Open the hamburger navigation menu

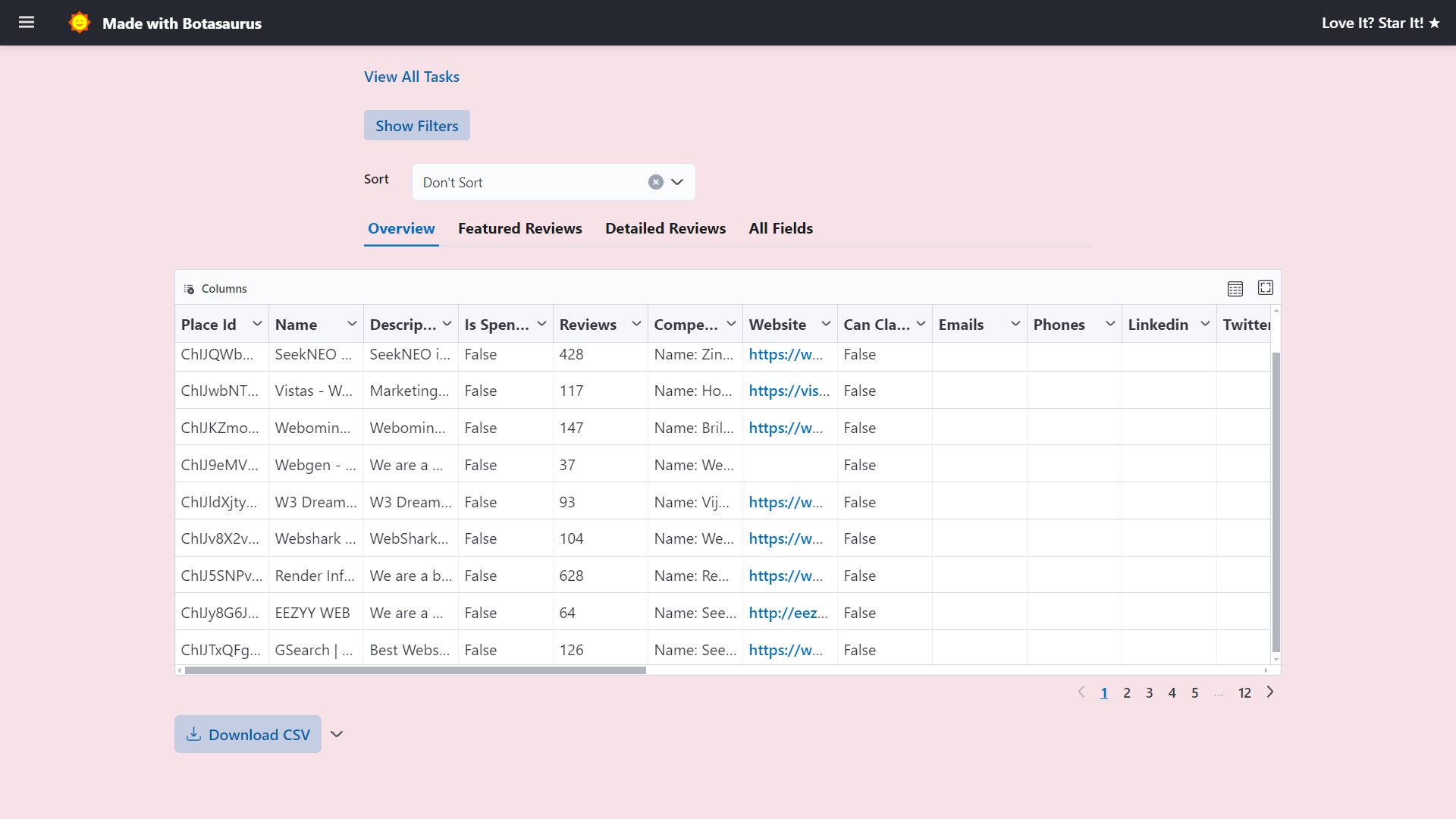point(27,23)
